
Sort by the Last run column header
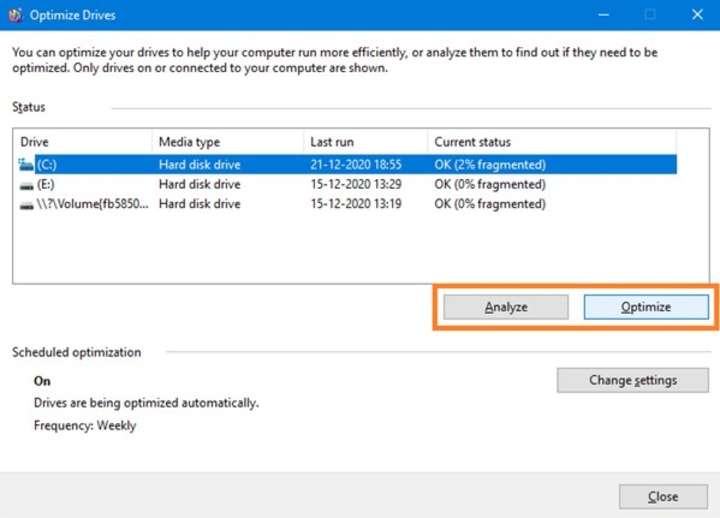point(366,142)
